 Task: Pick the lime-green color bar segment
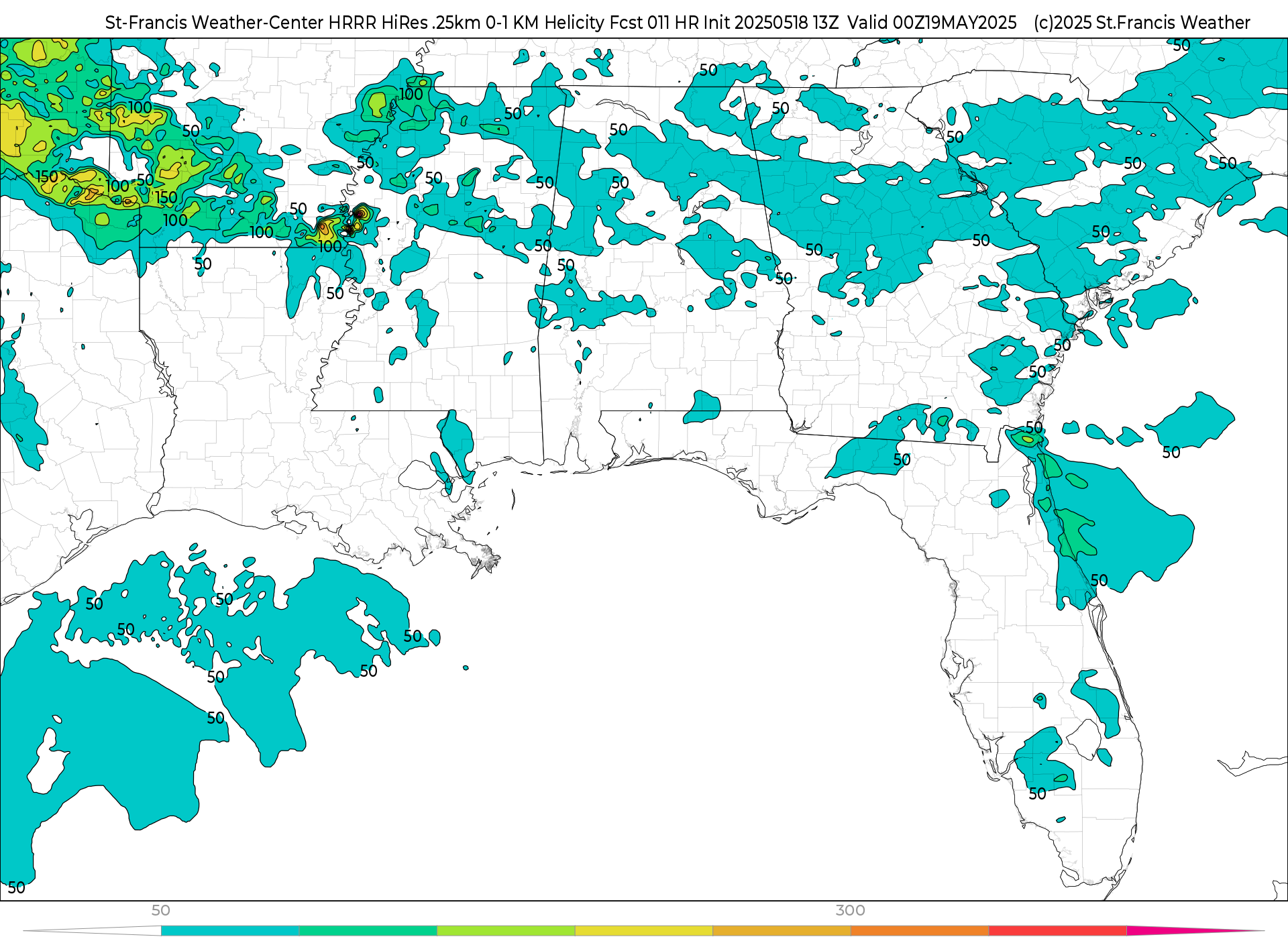click(506, 930)
